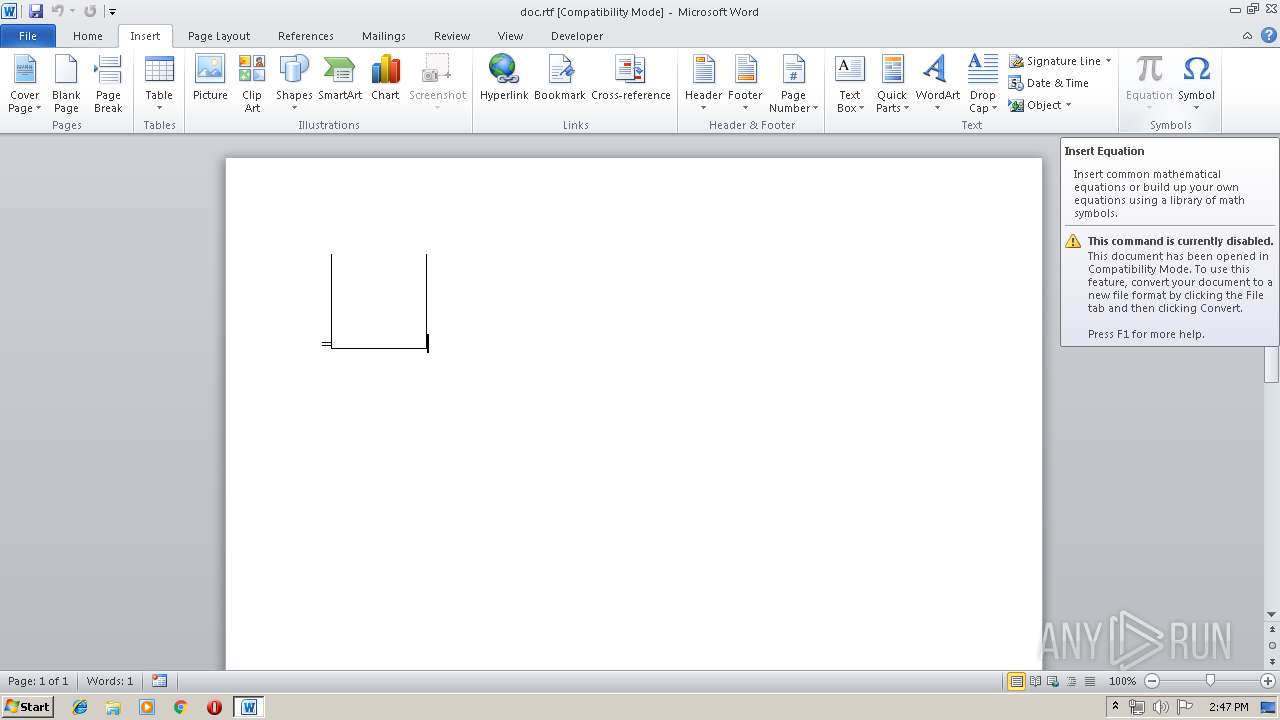Open Quick Parts menu
The width and height of the screenshot is (1280, 720).
892,84
